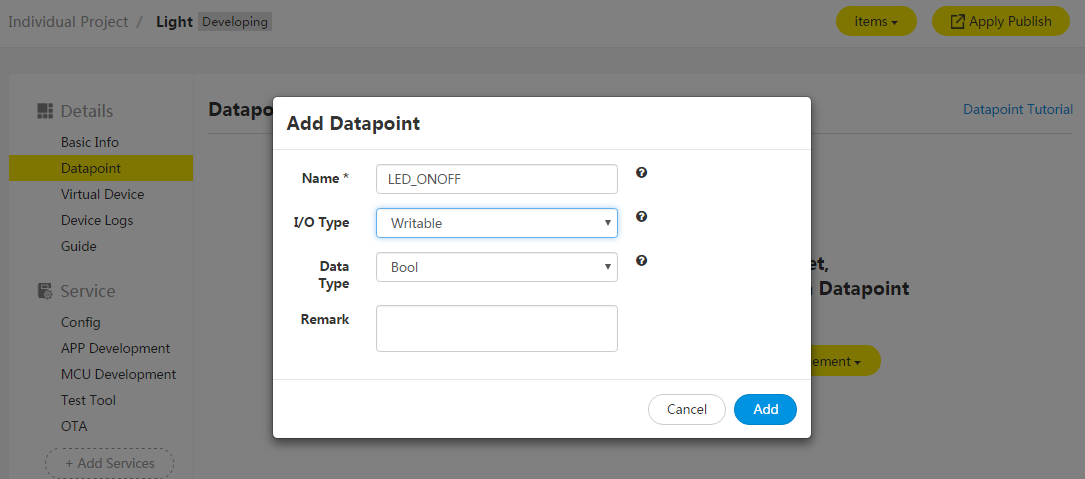Open Basic Info in sidebar
This screenshot has height=479, width=1085.
[90, 142]
